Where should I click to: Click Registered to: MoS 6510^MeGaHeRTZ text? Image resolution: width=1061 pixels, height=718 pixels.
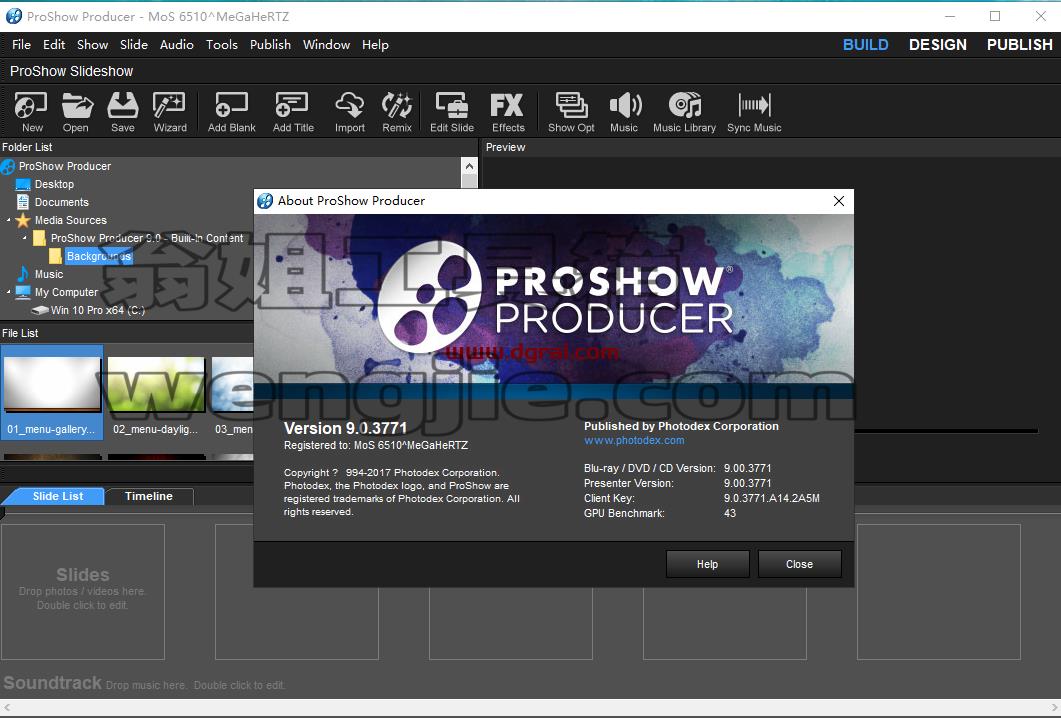click(376, 445)
